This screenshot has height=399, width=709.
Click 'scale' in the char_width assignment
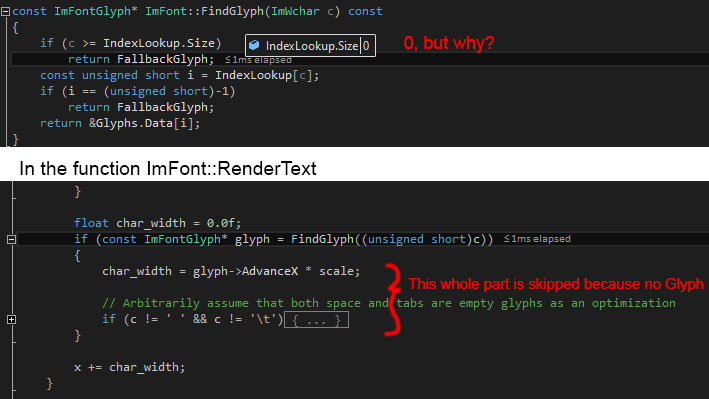coord(336,271)
